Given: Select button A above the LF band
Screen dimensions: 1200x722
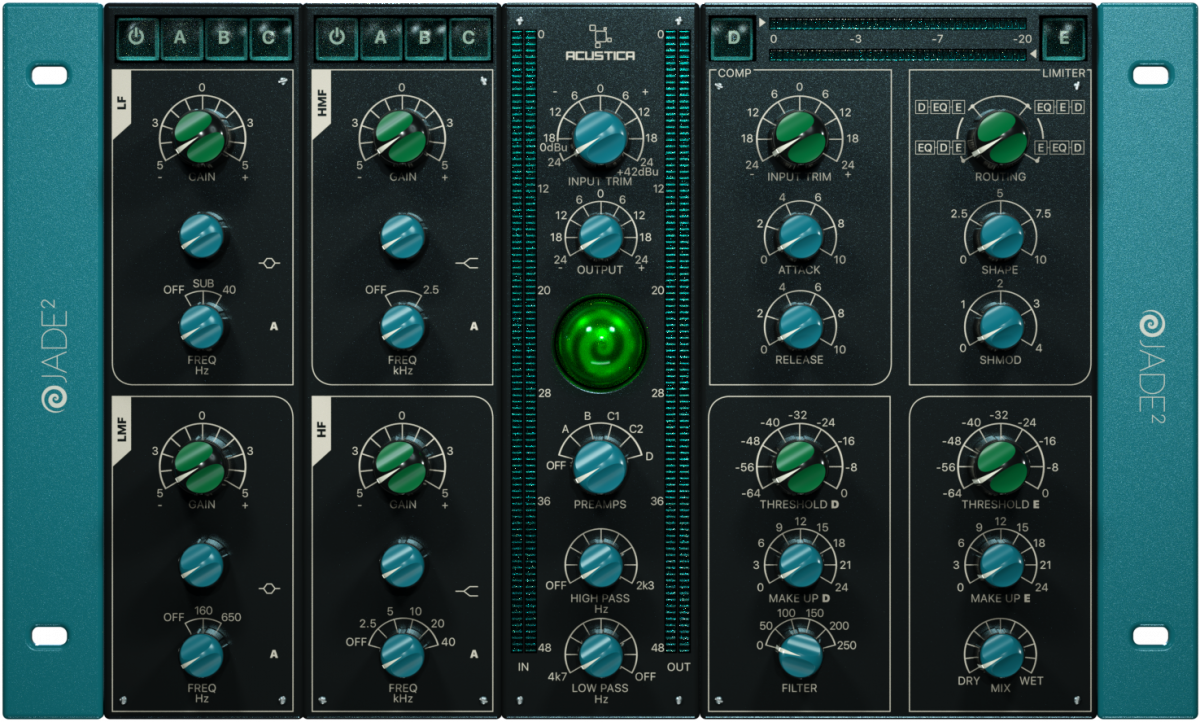Looking at the screenshot, I should point(180,38).
